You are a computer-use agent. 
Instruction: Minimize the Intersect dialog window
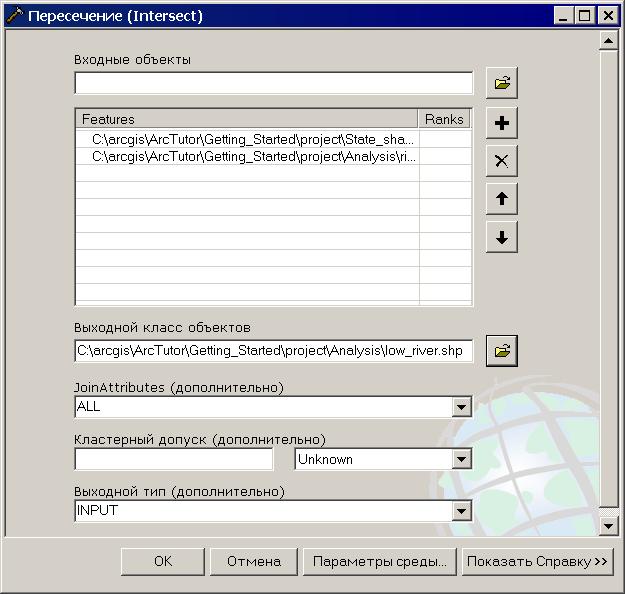(564, 16)
